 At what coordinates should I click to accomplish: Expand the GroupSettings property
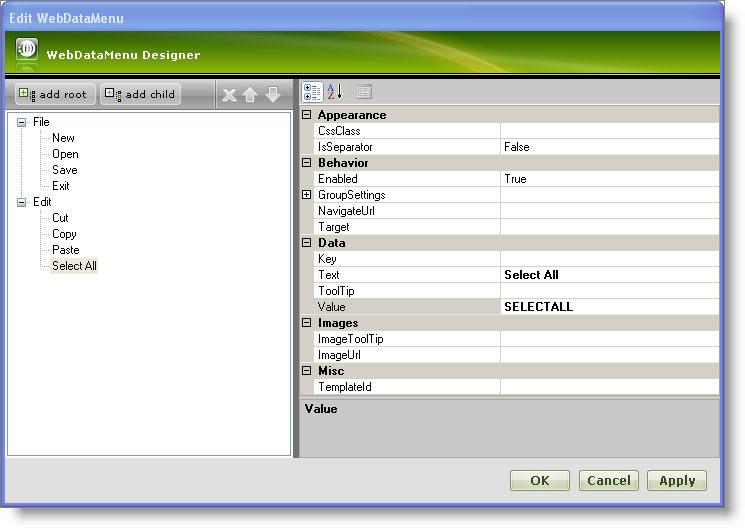point(307,195)
